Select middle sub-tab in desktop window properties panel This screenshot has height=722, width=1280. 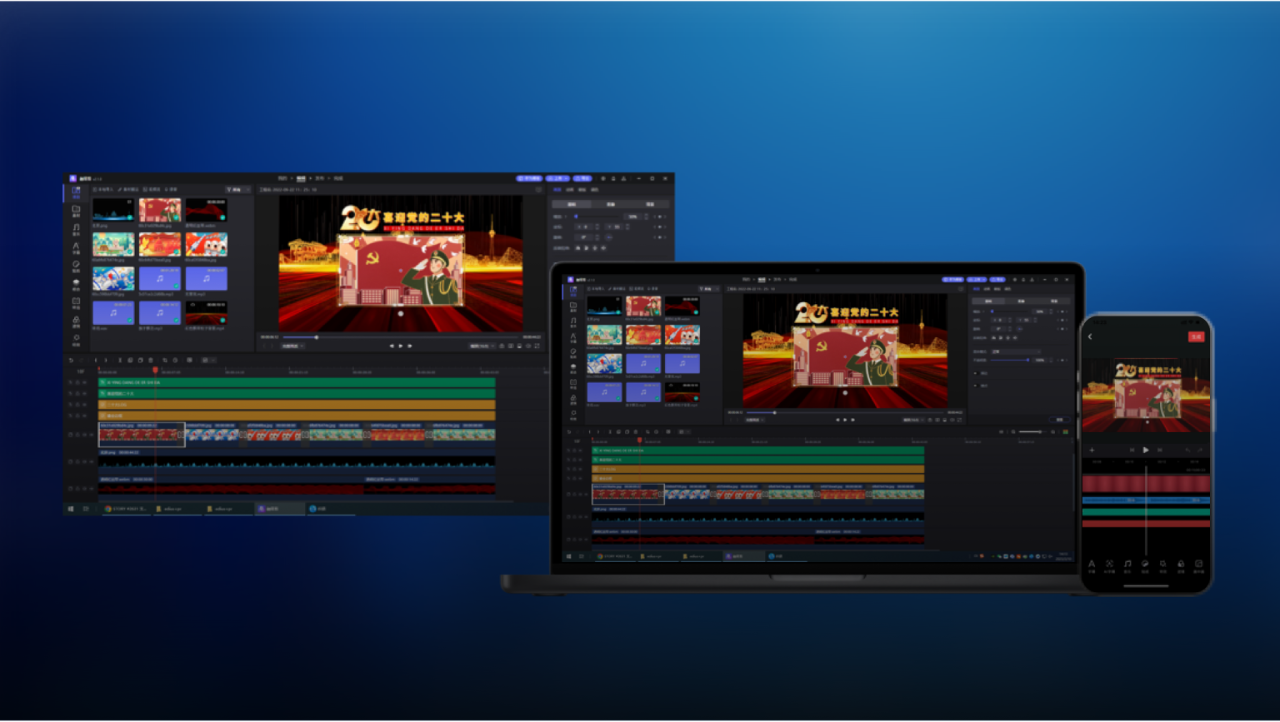[x=611, y=204]
